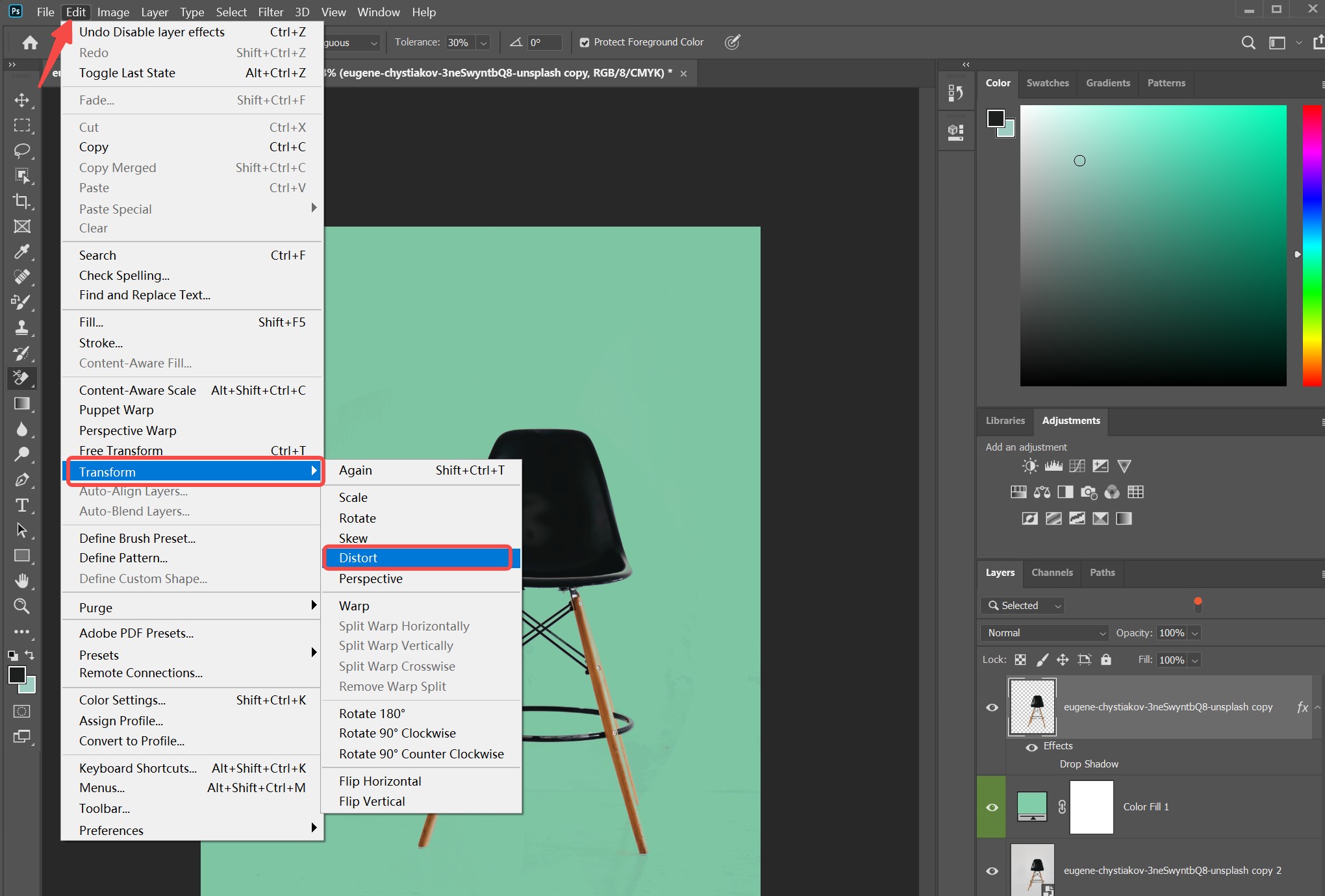The height and width of the screenshot is (896, 1325).
Task: Switch to the Channels tab
Action: pyautogui.click(x=1052, y=573)
